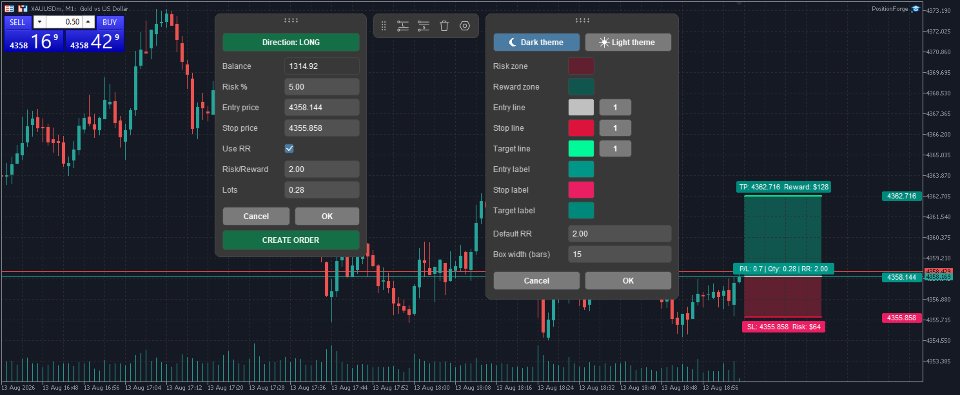Click the P/L Qty RR entry label on chart

783,269
